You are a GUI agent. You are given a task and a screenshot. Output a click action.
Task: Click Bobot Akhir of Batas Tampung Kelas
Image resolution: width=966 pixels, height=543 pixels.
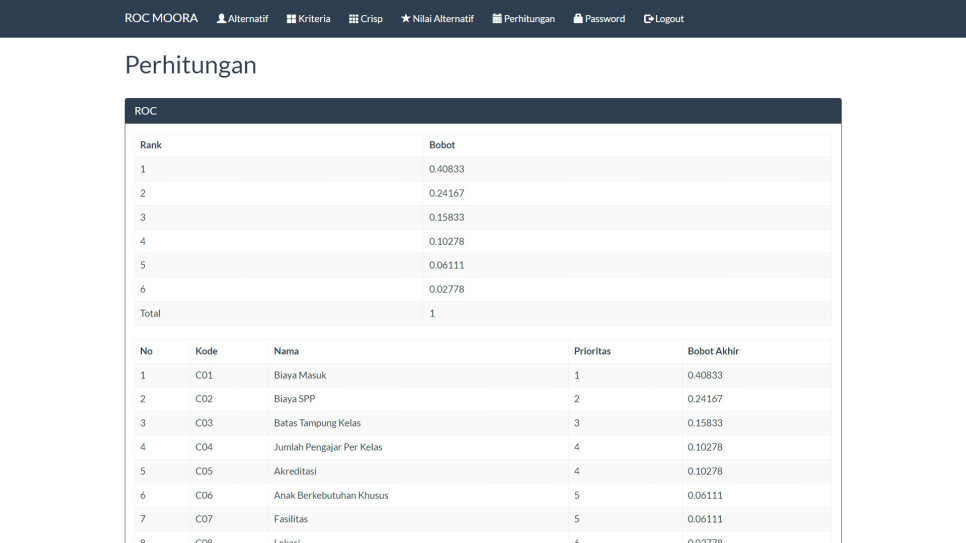[x=705, y=423]
